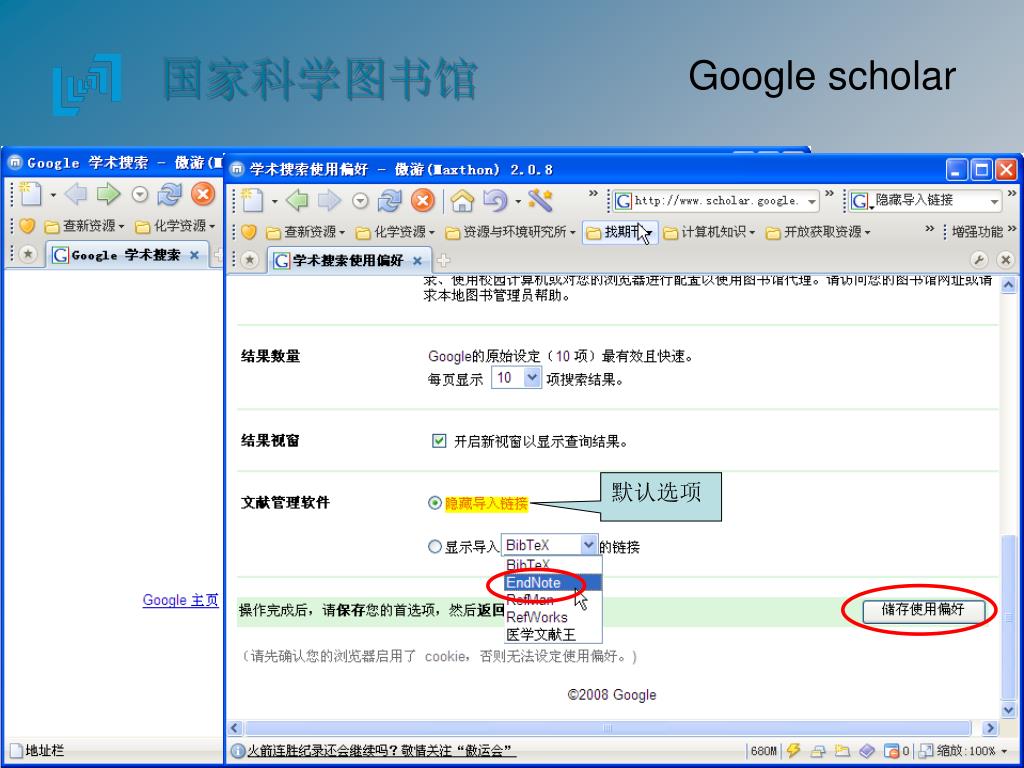Screen dimensions: 1024x768
Task: Expand the 隐藏导入链接 search box dropdown arrow
Action: click(994, 202)
